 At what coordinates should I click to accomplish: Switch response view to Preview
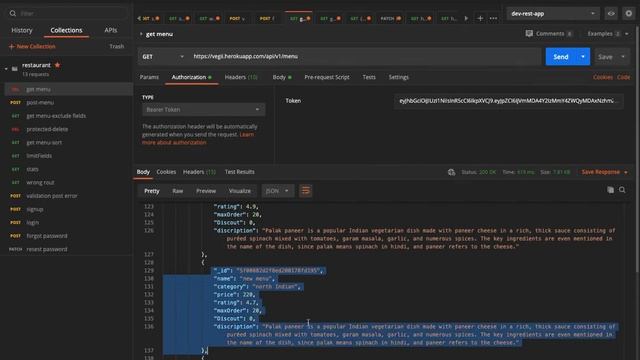[x=206, y=191]
